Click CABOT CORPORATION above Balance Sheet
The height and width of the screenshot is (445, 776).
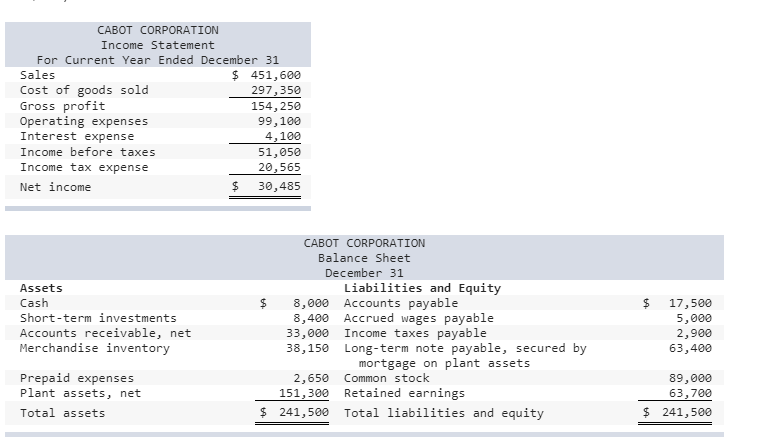[364, 243]
